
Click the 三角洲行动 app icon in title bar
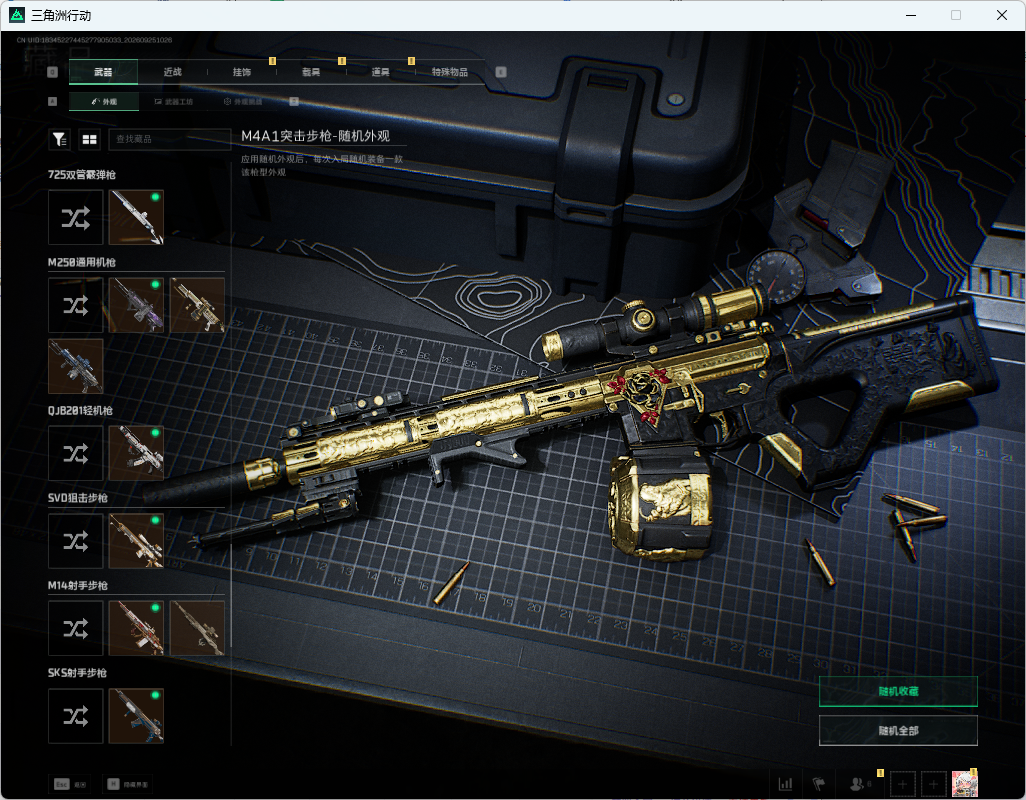(x=16, y=14)
